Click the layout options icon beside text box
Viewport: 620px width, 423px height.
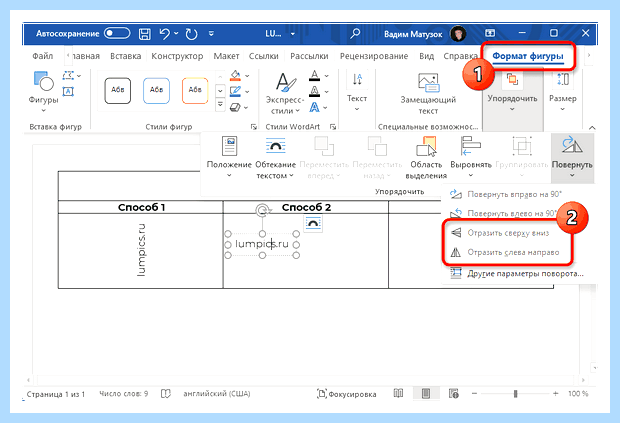tap(313, 223)
